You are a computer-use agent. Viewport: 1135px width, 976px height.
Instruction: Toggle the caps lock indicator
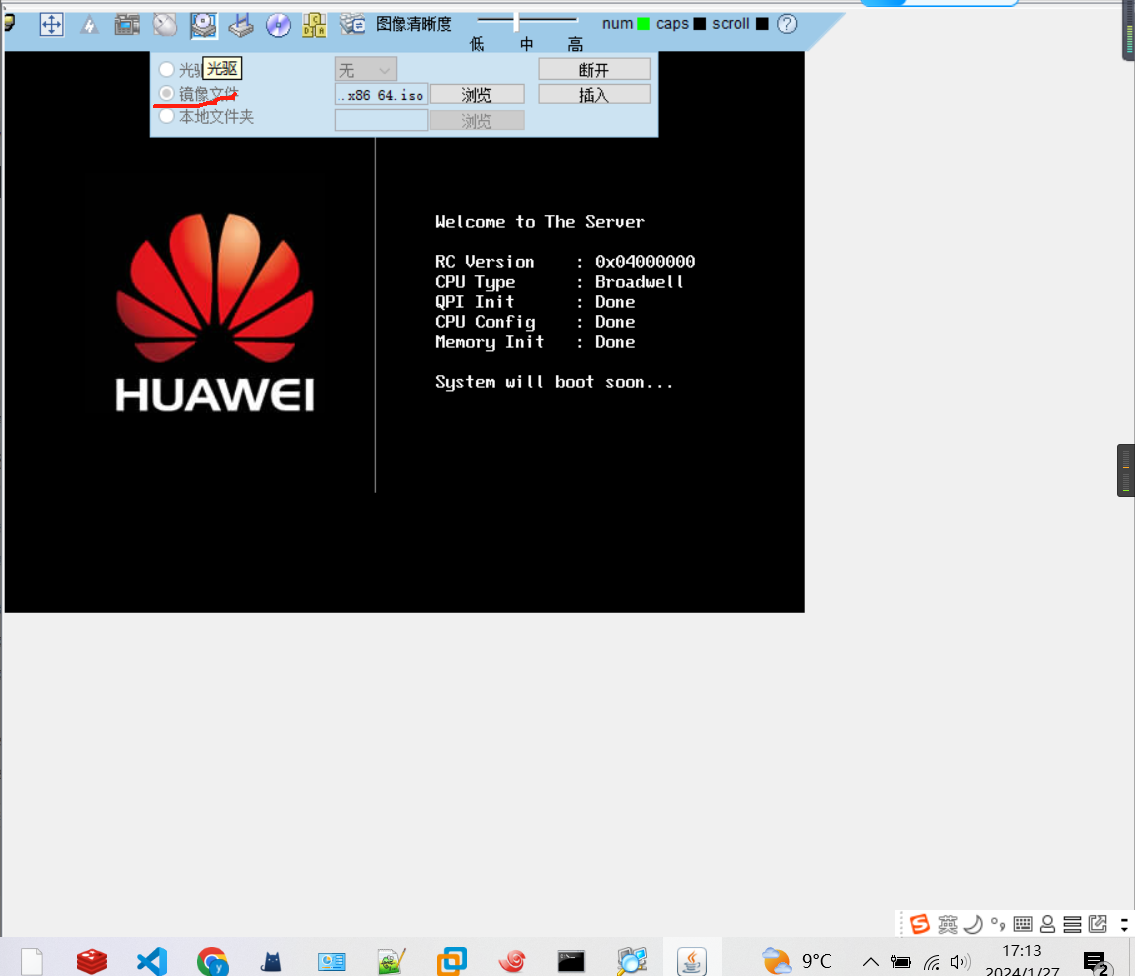[699, 24]
